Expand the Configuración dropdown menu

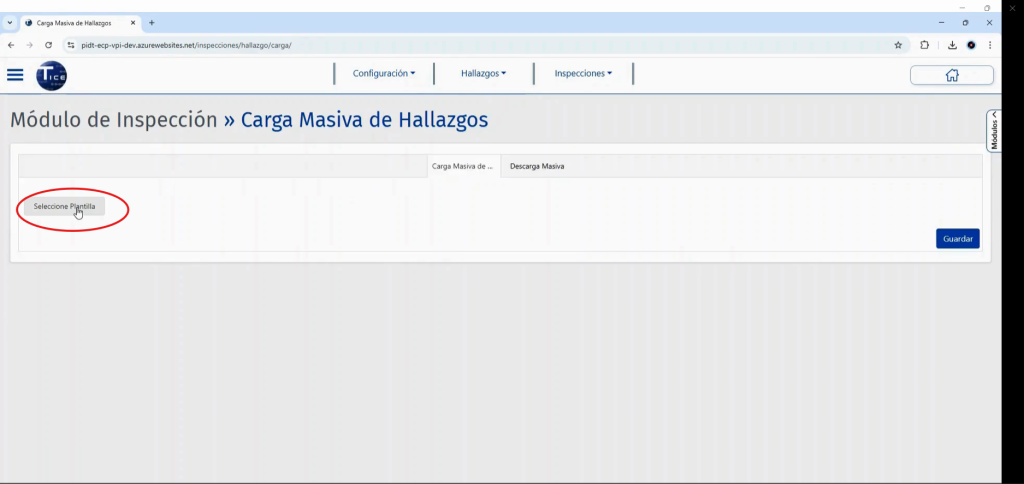pyautogui.click(x=384, y=73)
